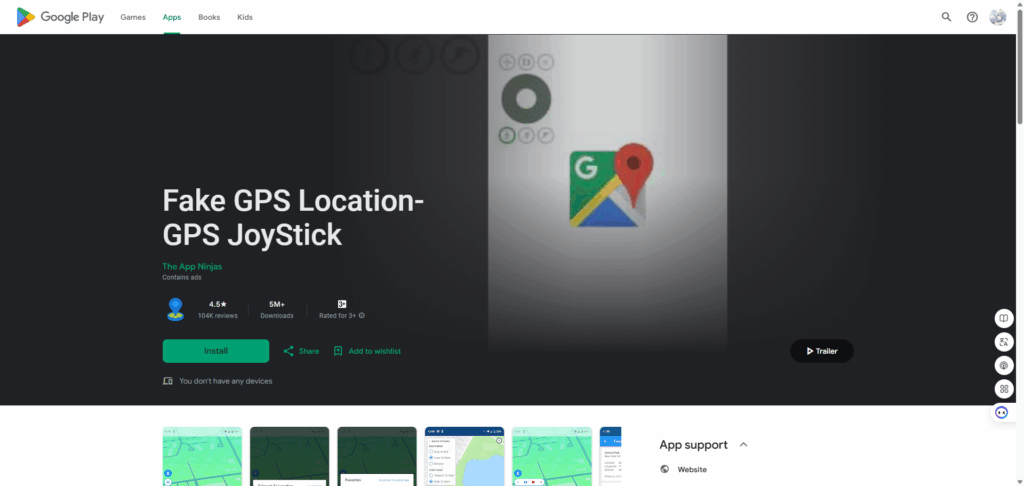Click the content rating info icon
1024x486 pixels.
point(362,315)
